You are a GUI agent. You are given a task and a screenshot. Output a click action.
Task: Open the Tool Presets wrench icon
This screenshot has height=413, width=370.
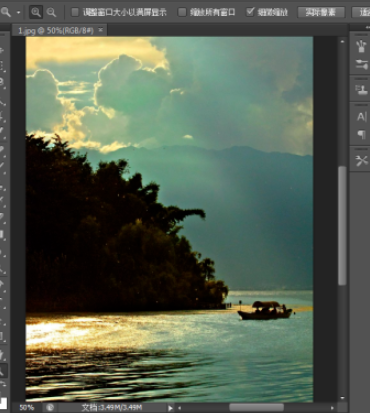pyautogui.click(x=361, y=161)
